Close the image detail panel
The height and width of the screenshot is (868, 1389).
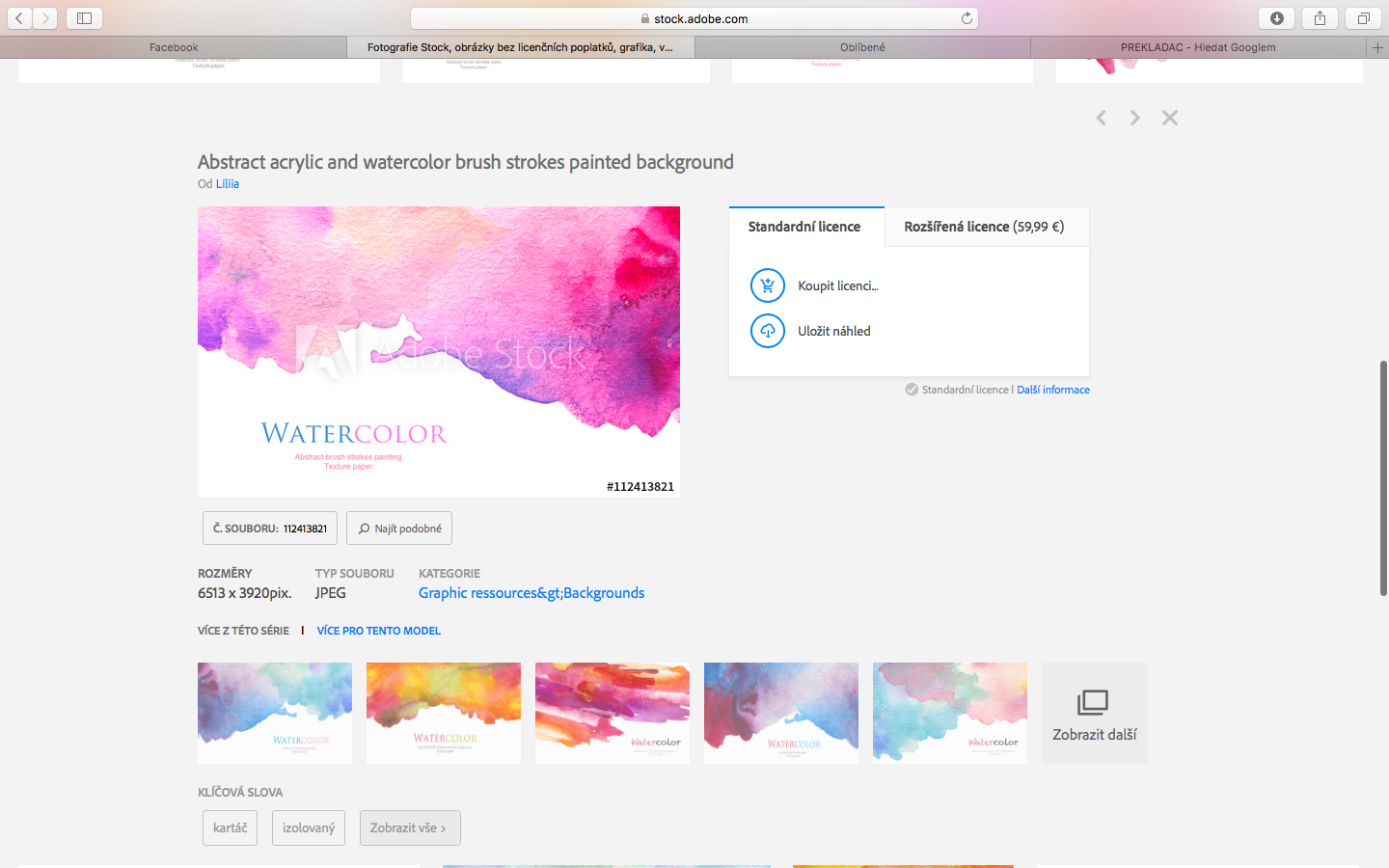tap(1170, 118)
